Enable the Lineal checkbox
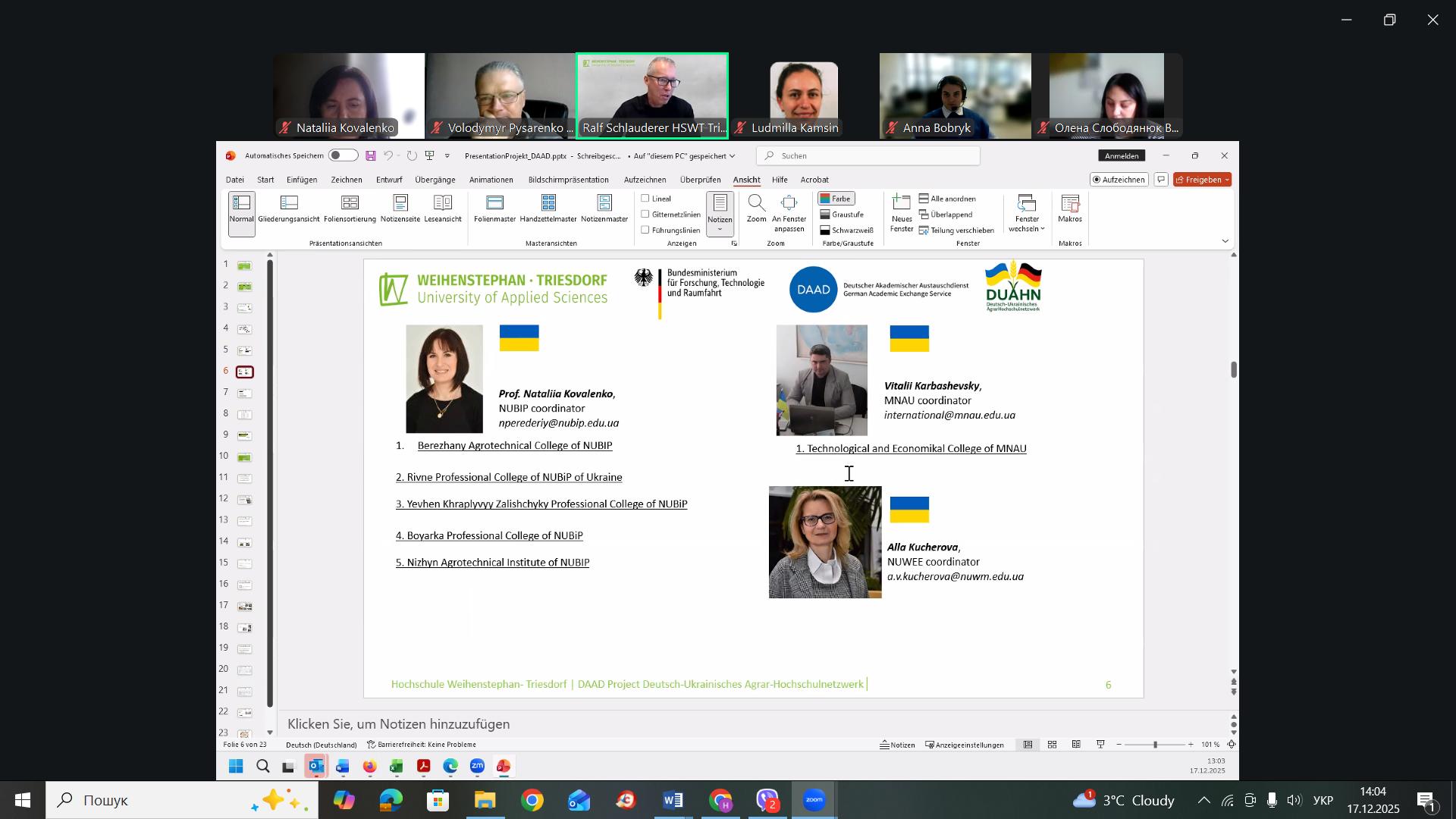 coord(645,199)
